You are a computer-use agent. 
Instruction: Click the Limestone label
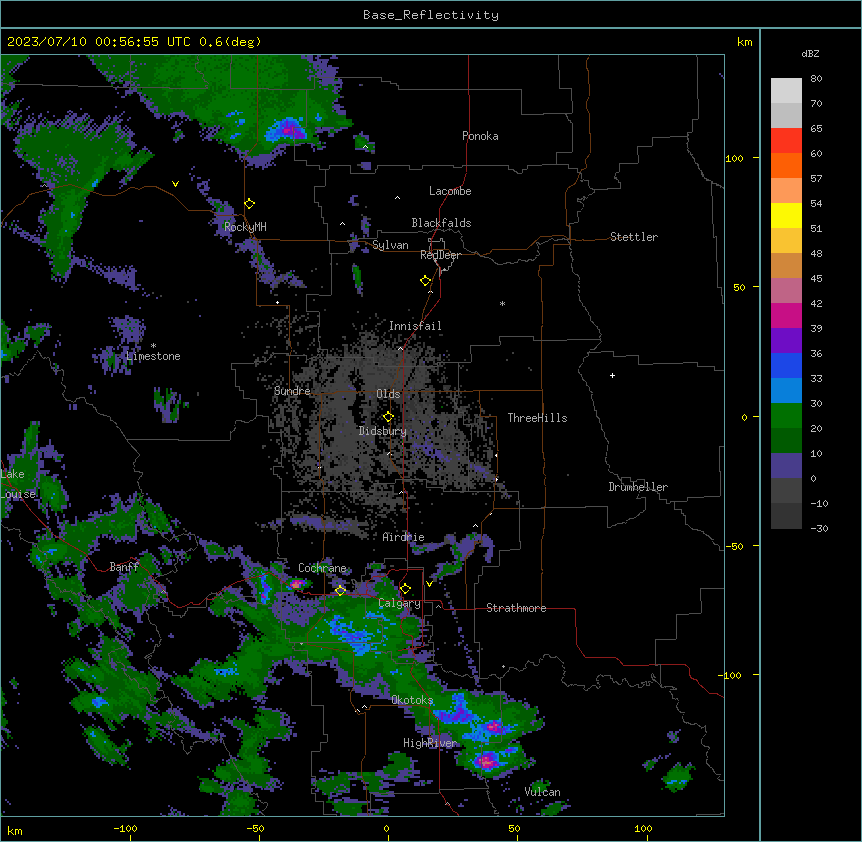(x=153, y=356)
